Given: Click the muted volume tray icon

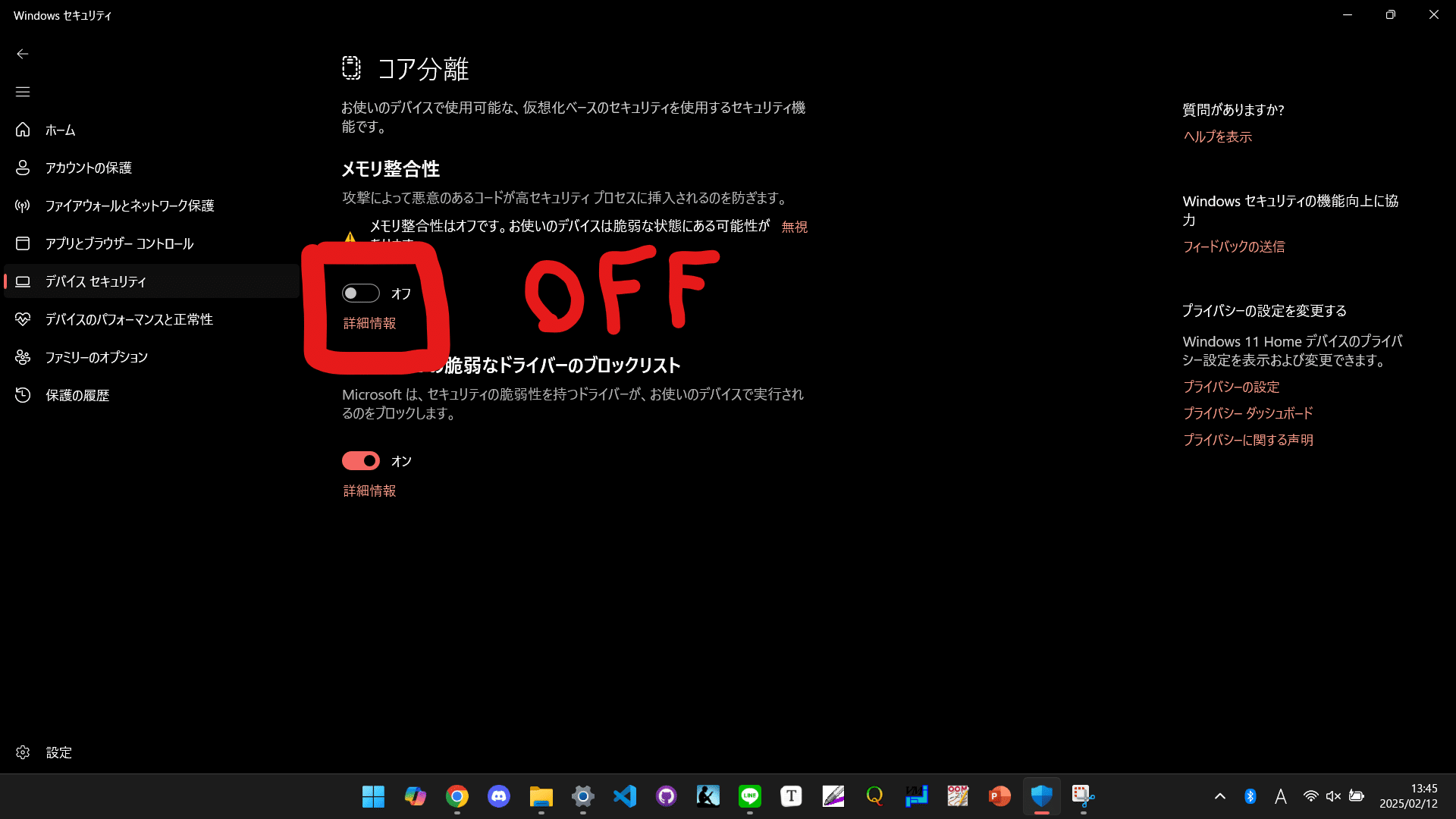Looking at the screenshot, I should pyautogui.click(x=1334, y=796).
